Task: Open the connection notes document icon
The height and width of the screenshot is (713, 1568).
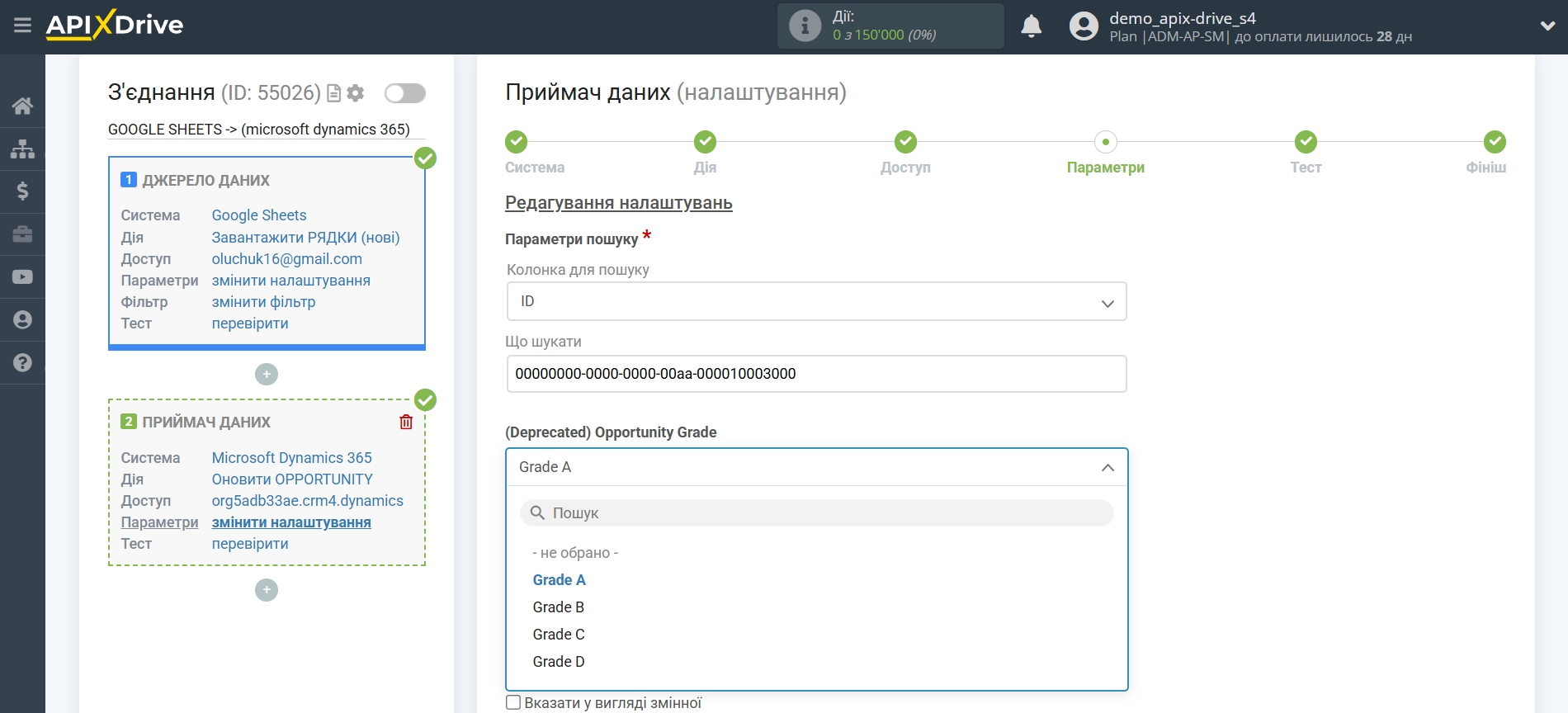Action: (334, 93)
